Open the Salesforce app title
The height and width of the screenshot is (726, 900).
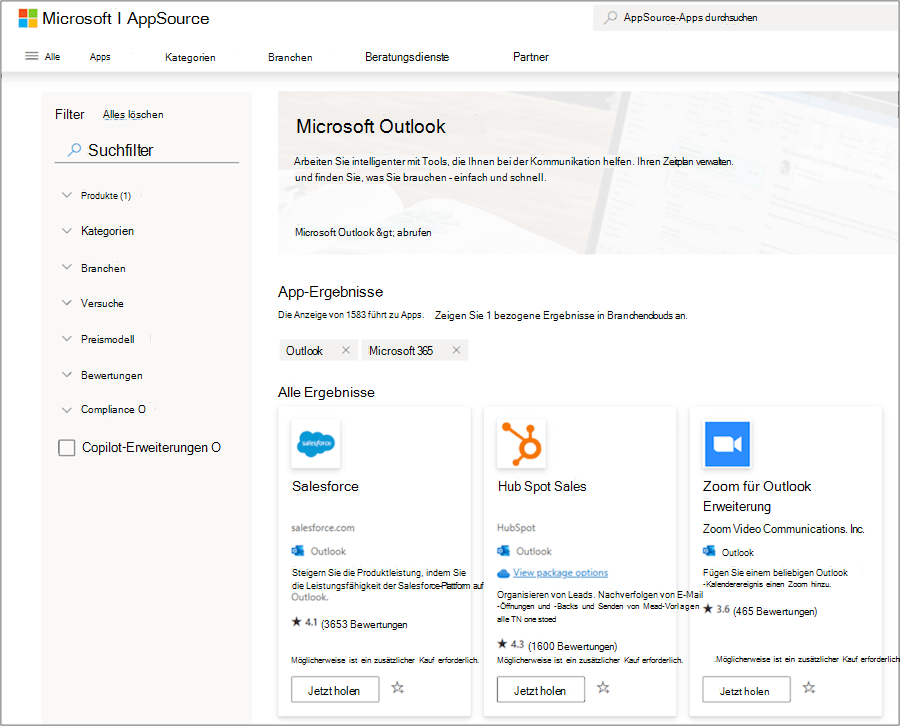click(325, 486)
